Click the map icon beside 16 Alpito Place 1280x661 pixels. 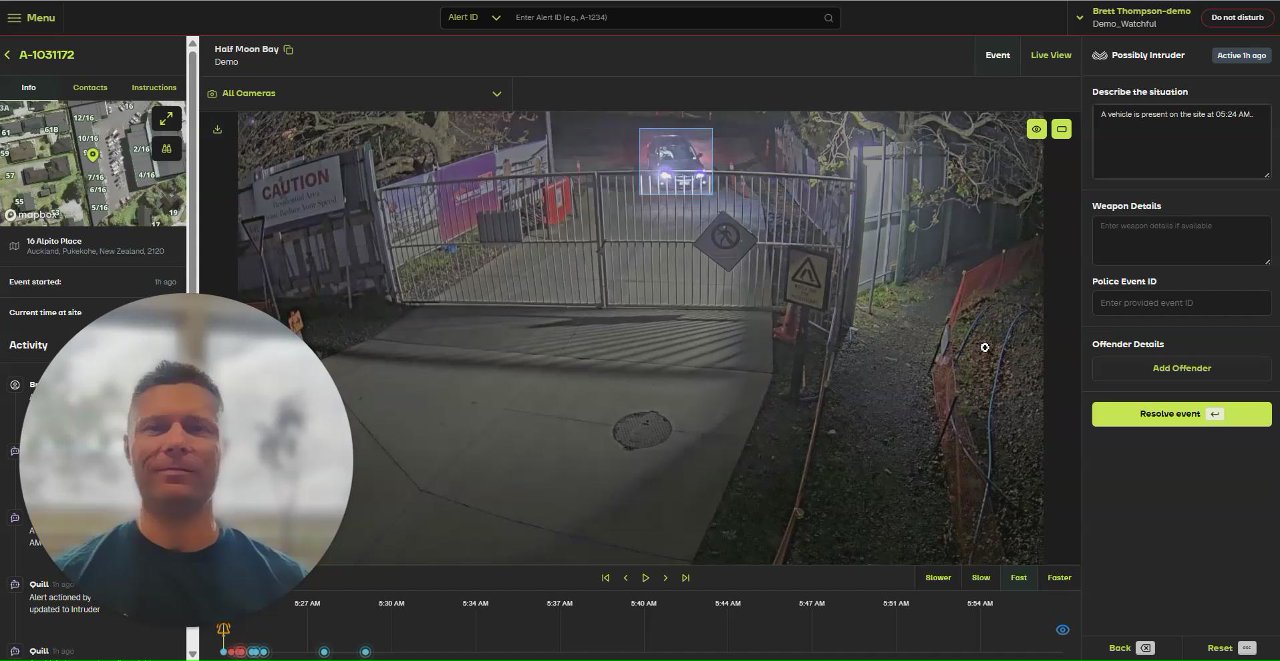(14, 246)
